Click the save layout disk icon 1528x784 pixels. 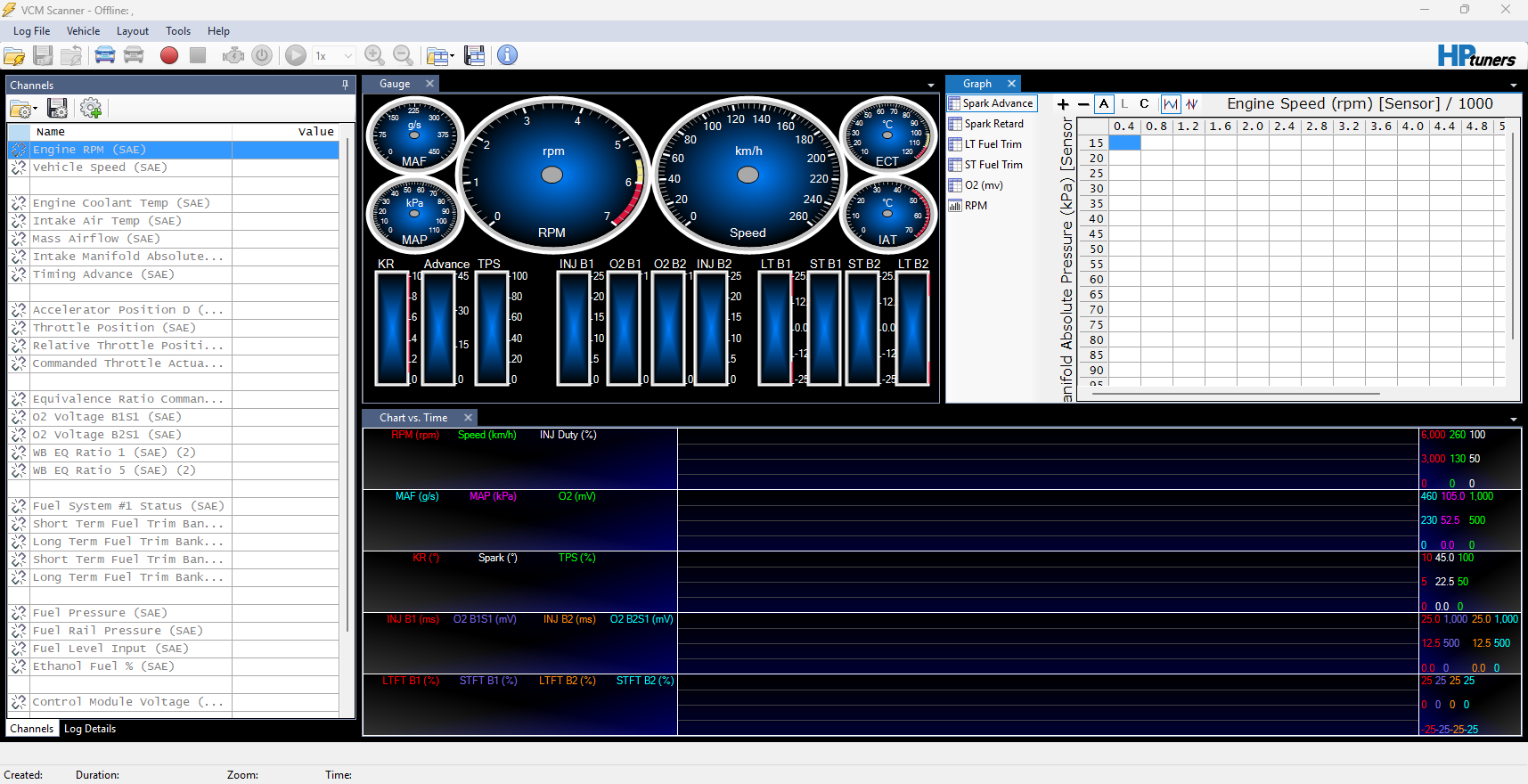point(475,55)
